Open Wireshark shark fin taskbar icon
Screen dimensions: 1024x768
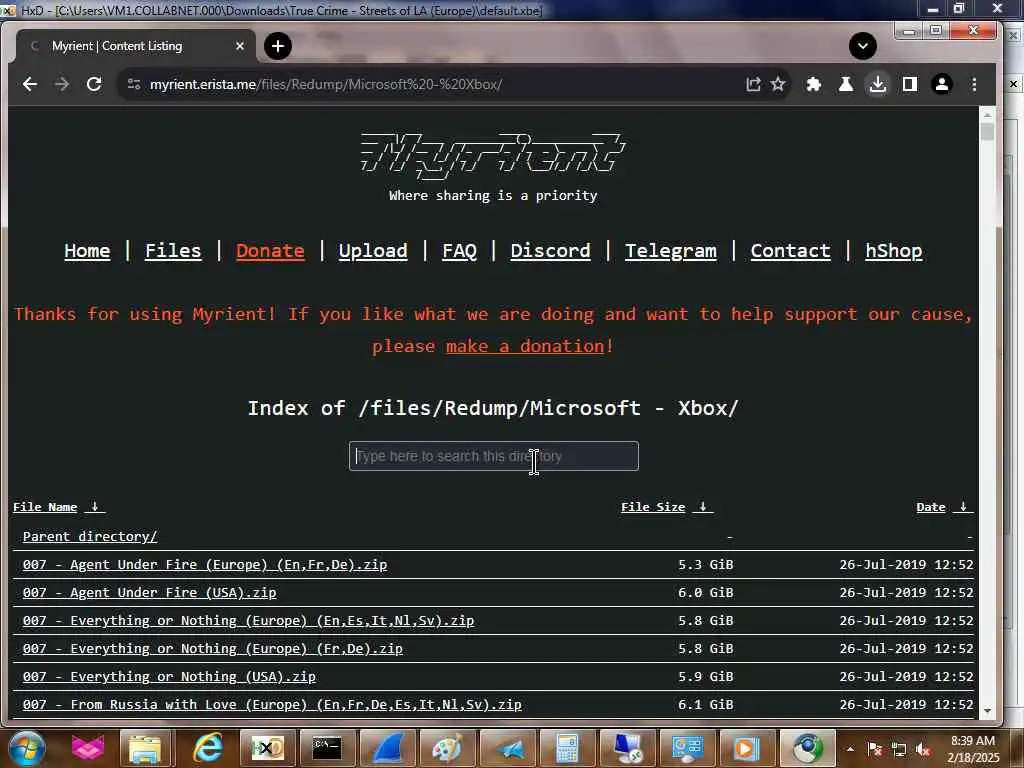[x=387, y=748]
